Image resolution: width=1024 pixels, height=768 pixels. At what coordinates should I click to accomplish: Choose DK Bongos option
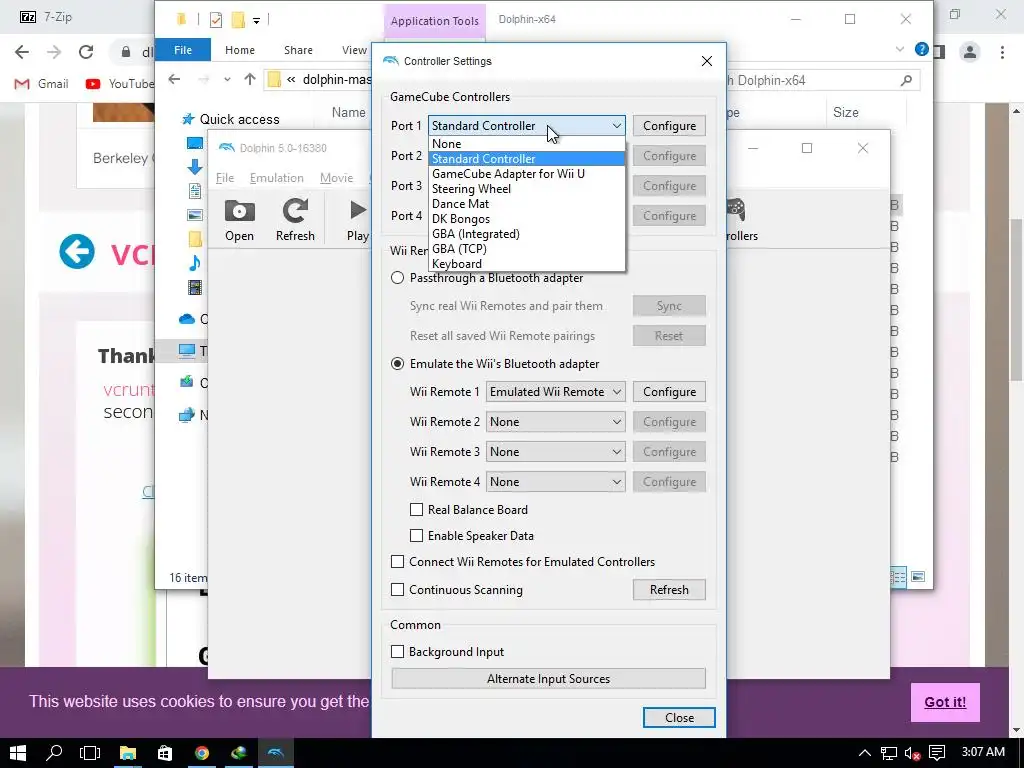[526, 219]
